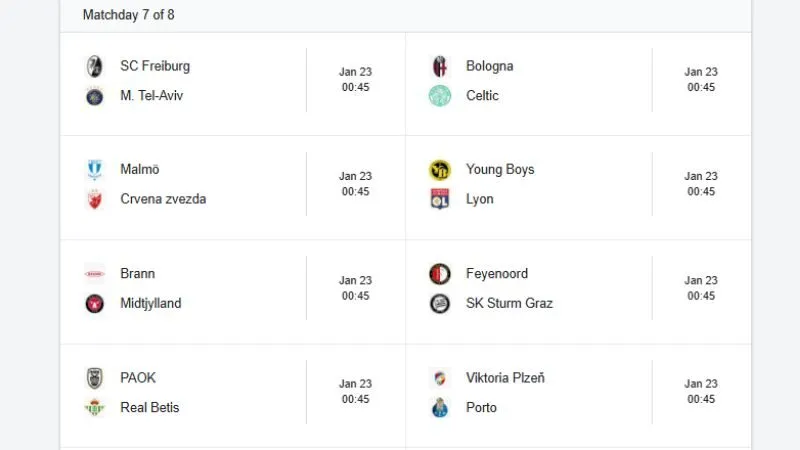This screenshot has height=450, width=800.
Task: Click the Viktoria Plzeň club crest
Action: (x=440, y=378)
